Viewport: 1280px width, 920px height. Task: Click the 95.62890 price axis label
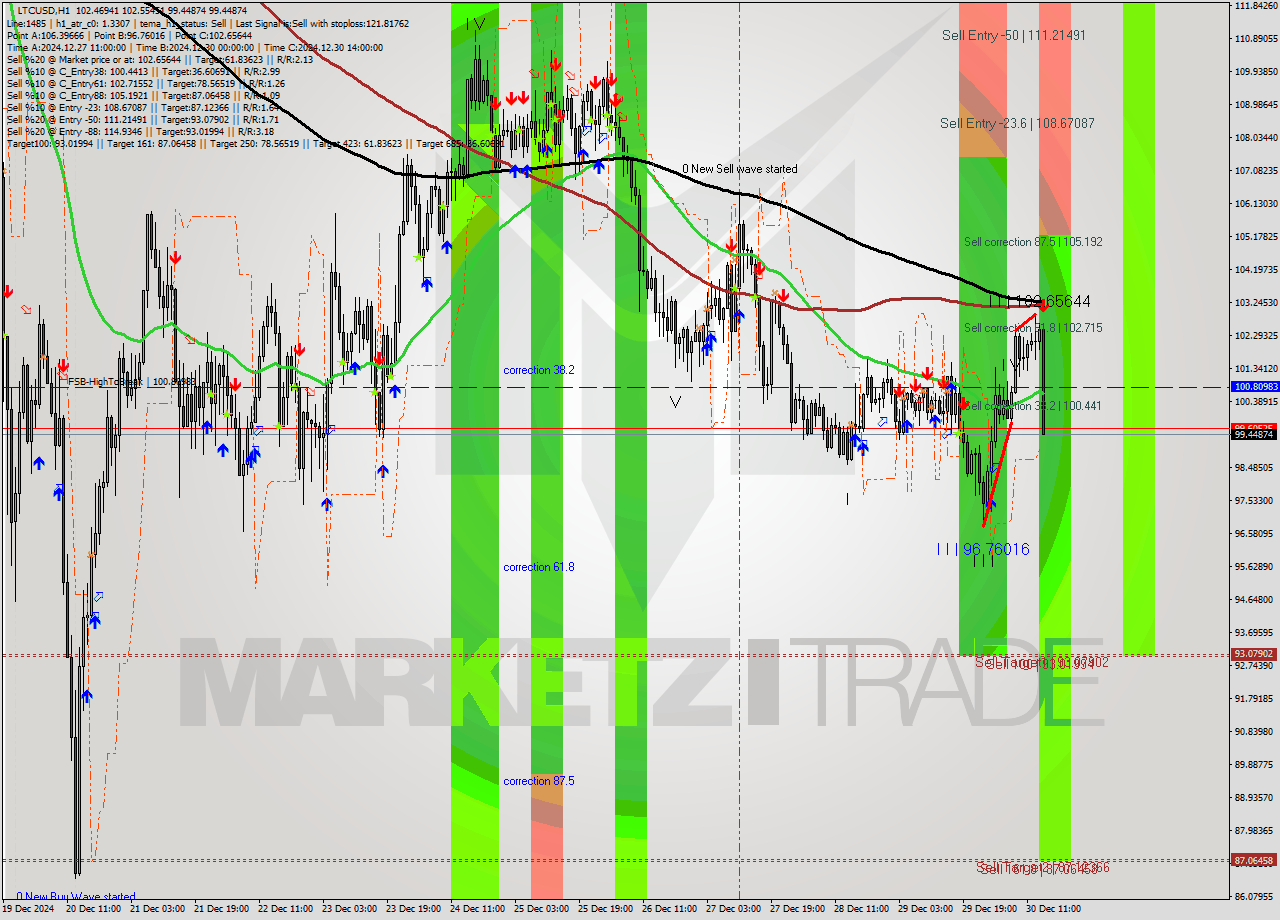[1256, 567]
